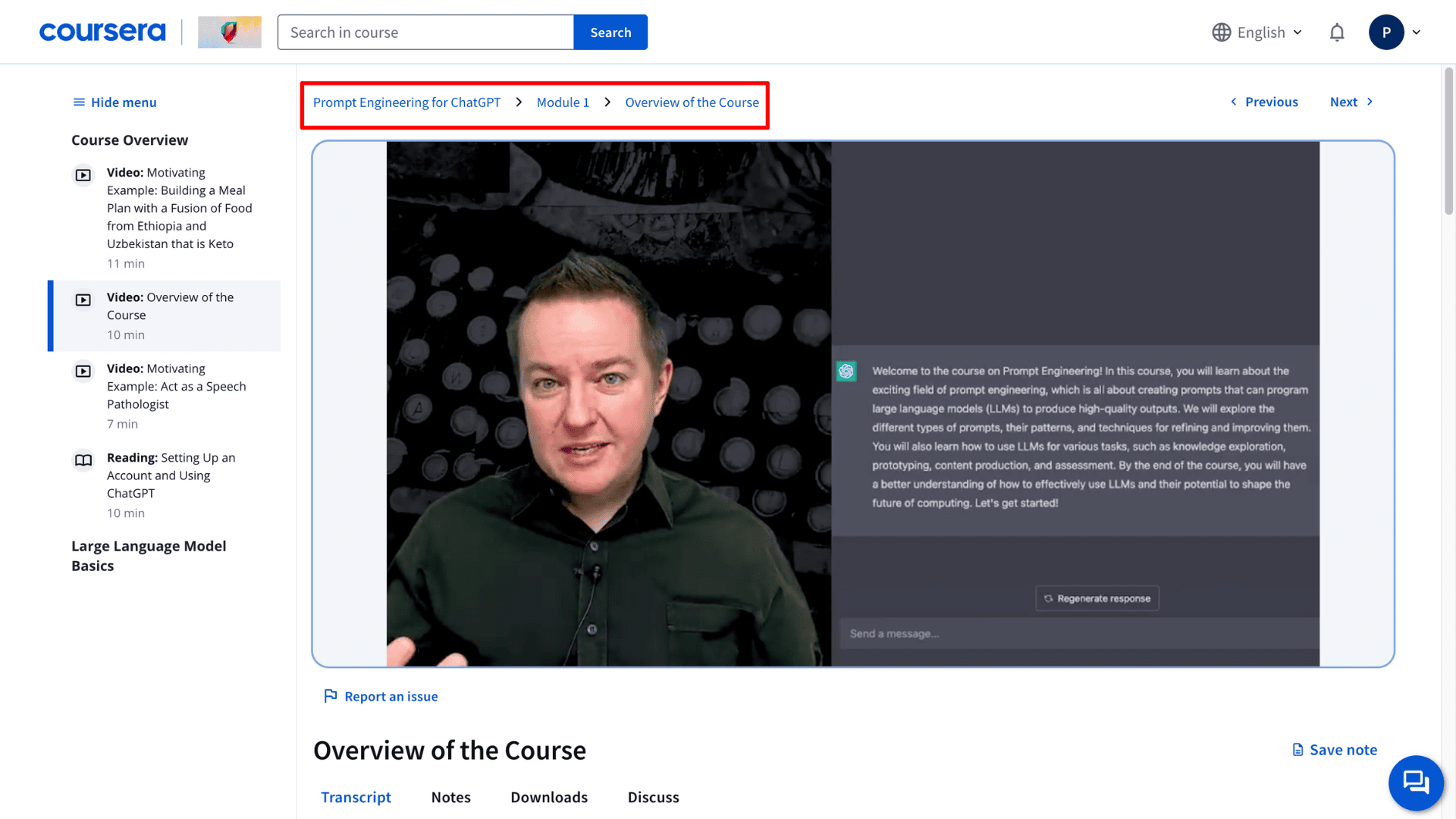Image resolution: width=1456 pixels, height=819 pixels.
Task: Switch to the Notes tab
Action: tap(450, 797)
